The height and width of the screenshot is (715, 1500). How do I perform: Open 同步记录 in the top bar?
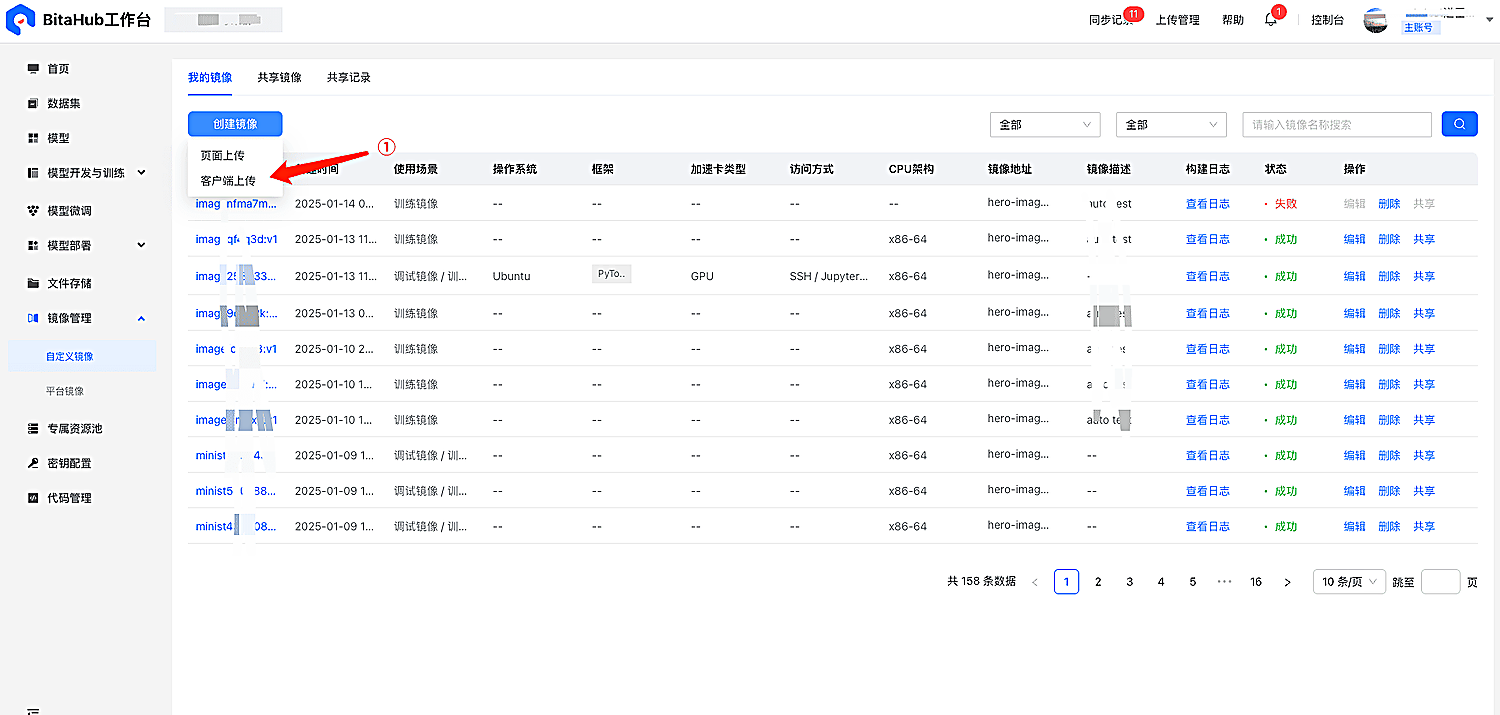pos(1111,20)
